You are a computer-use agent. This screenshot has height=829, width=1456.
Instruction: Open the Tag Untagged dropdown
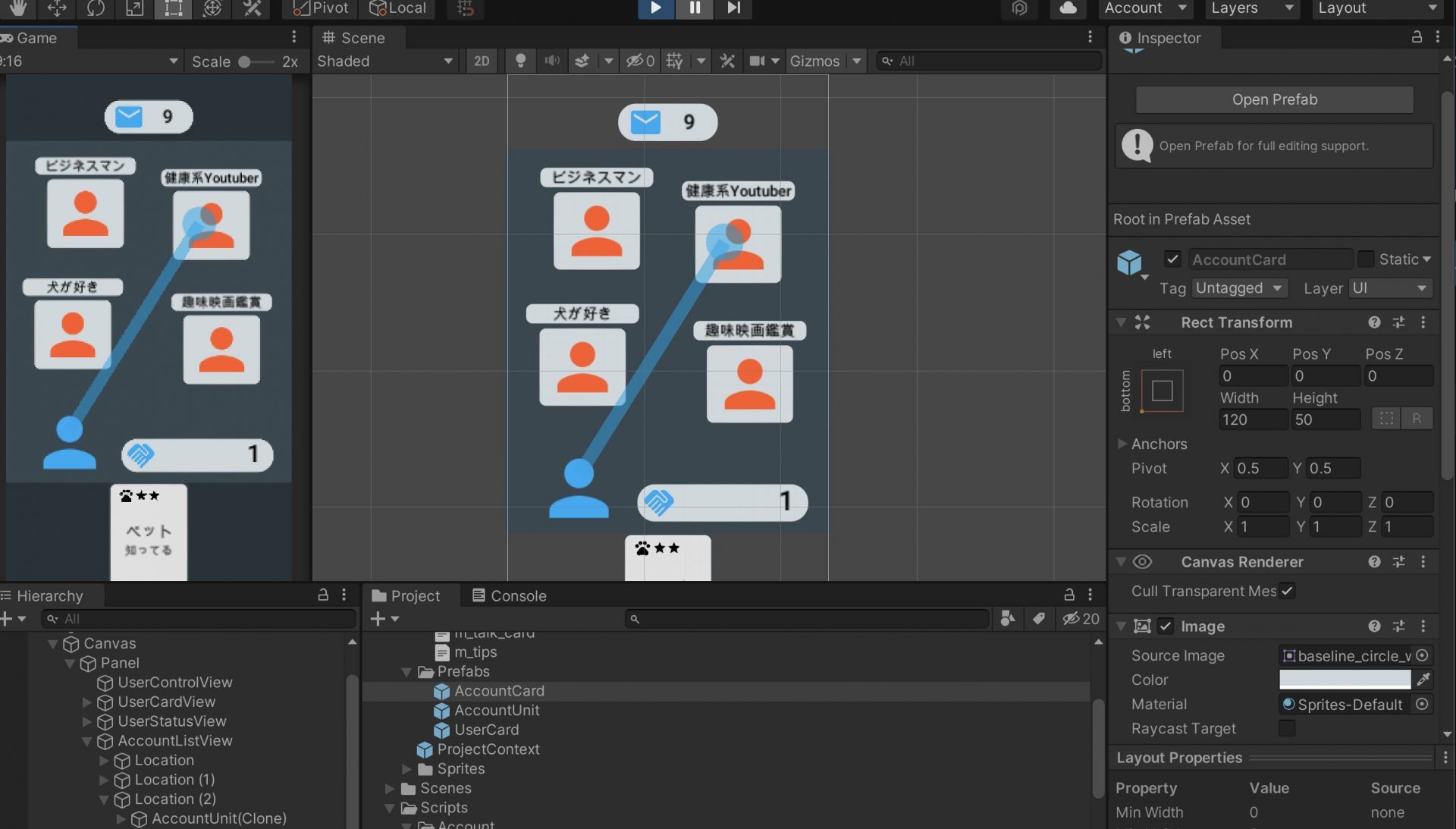1239,288
